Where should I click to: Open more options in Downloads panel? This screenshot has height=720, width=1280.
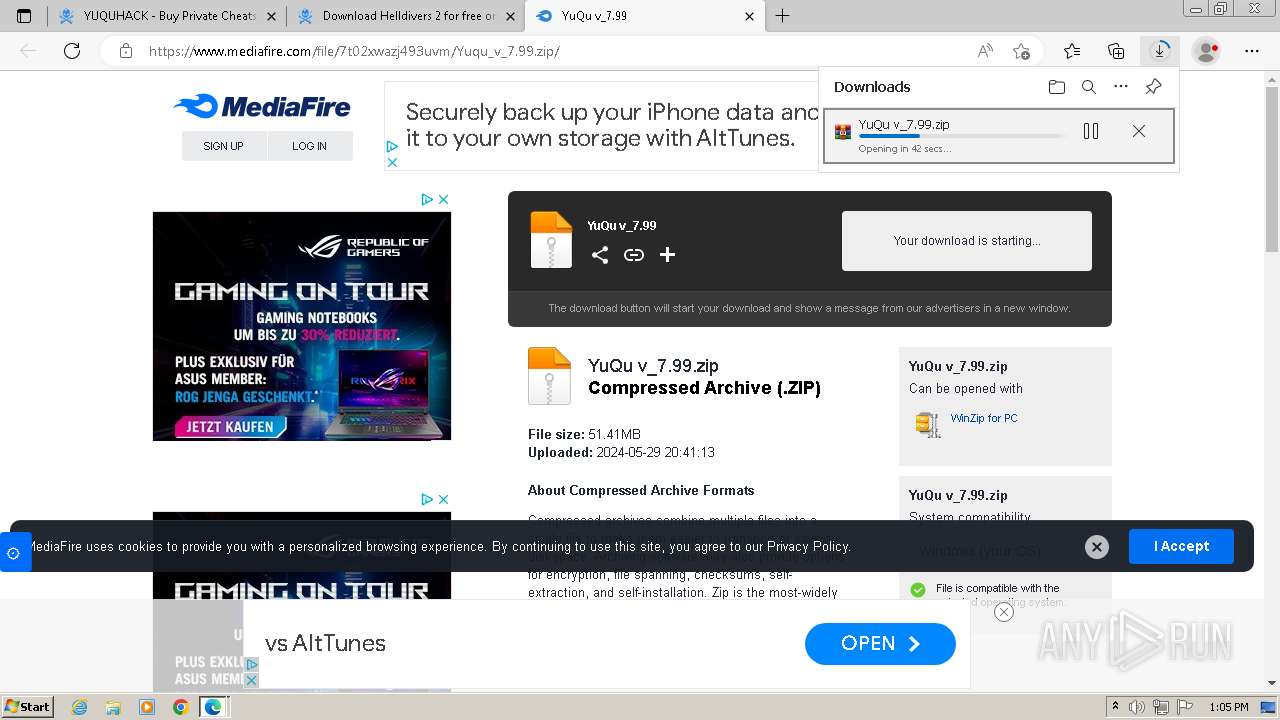coord(1121,87)
